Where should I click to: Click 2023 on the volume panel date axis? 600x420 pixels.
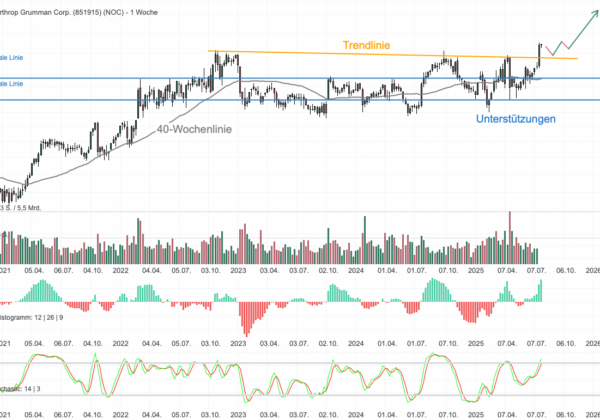[x=238, y=270]
